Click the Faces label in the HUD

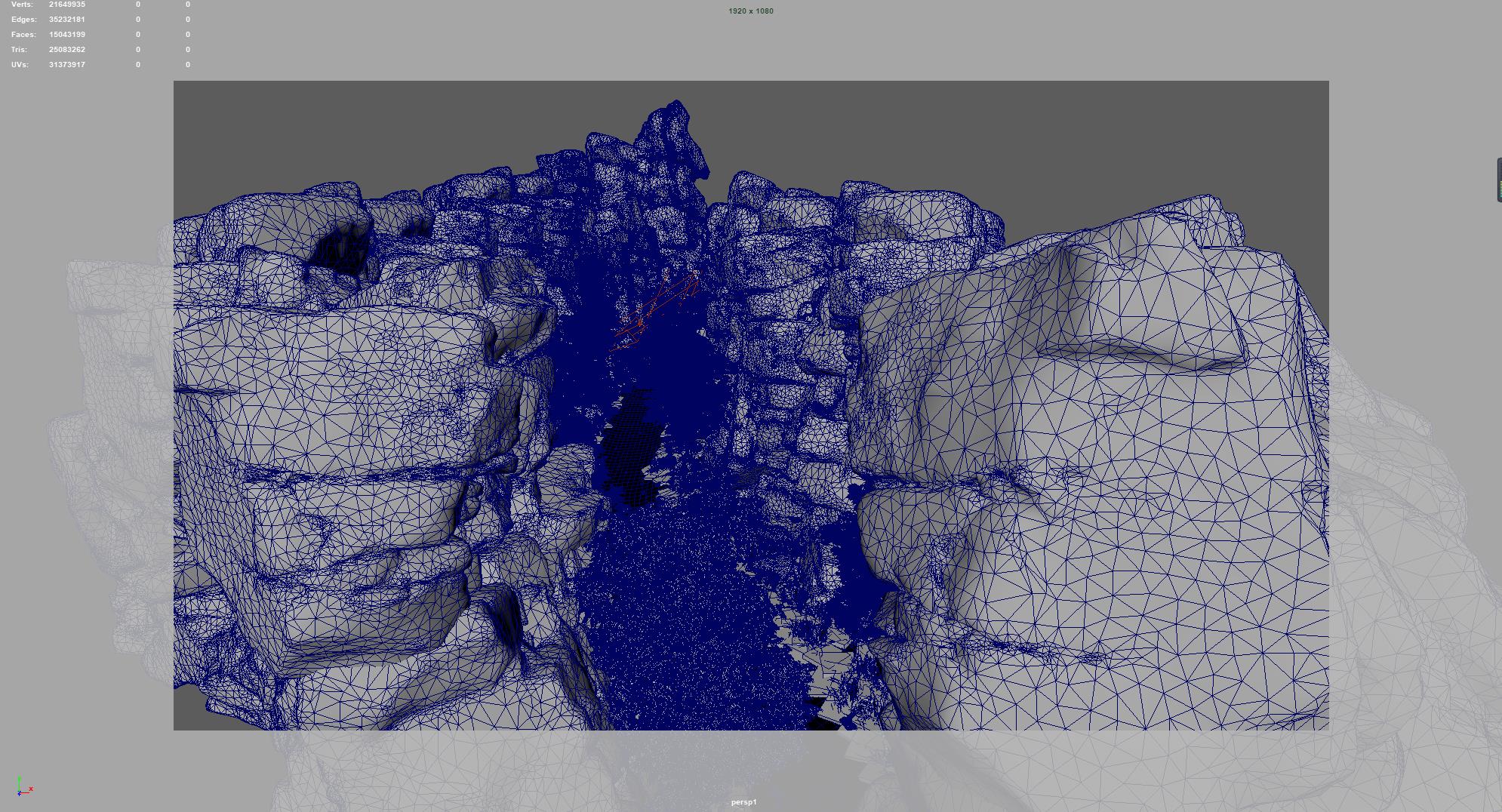23,35
